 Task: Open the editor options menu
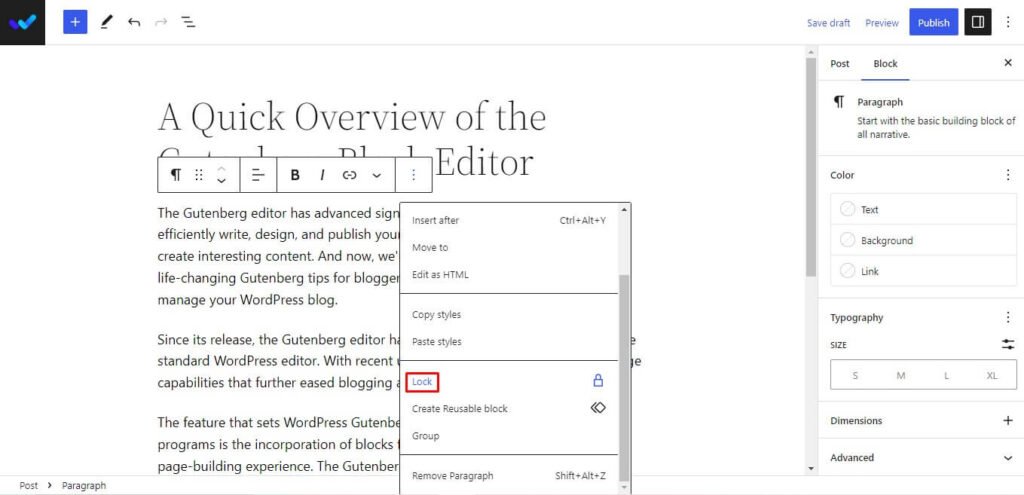[1008, 22]
